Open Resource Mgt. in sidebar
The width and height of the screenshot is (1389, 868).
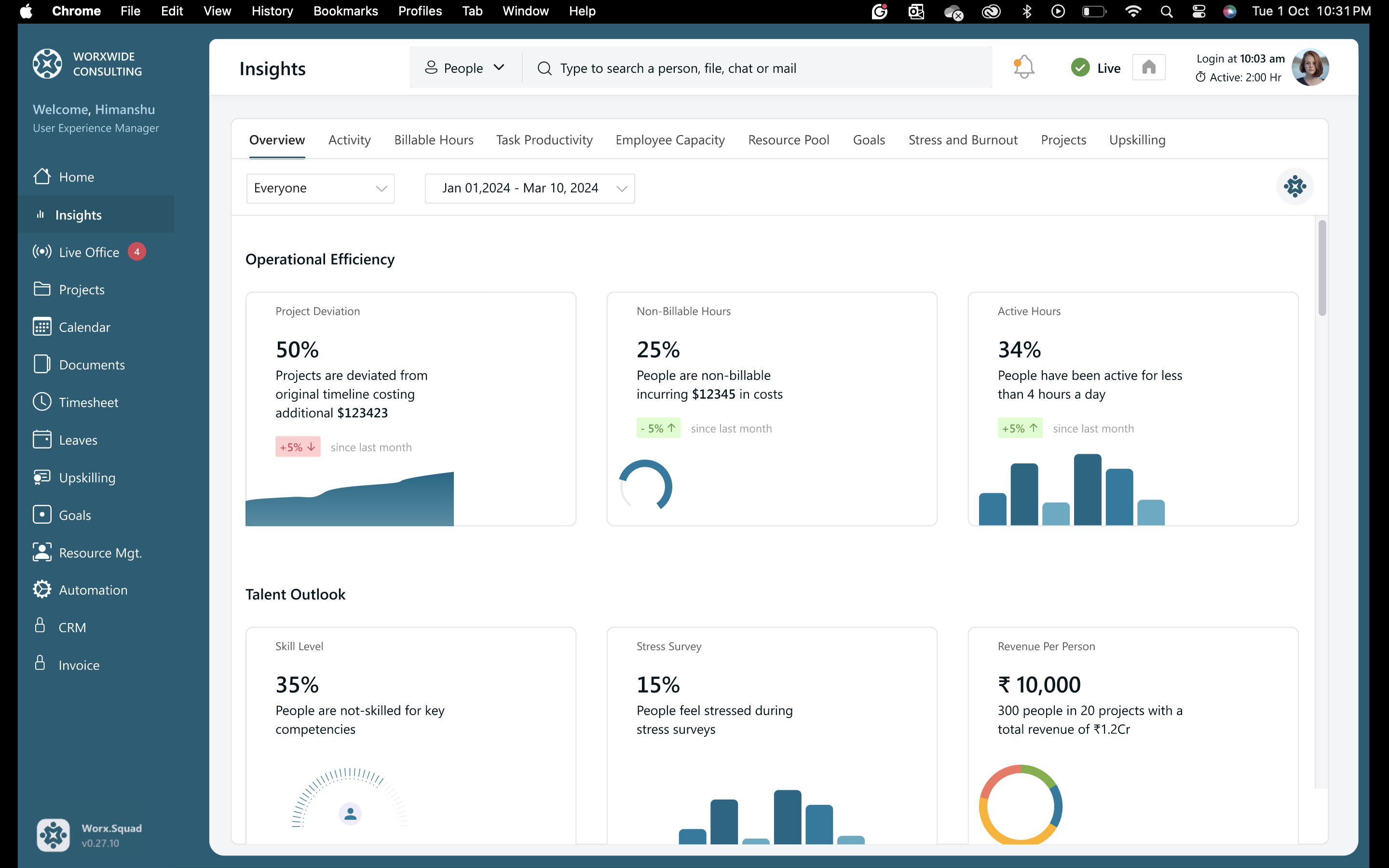[x=100, y=553]
